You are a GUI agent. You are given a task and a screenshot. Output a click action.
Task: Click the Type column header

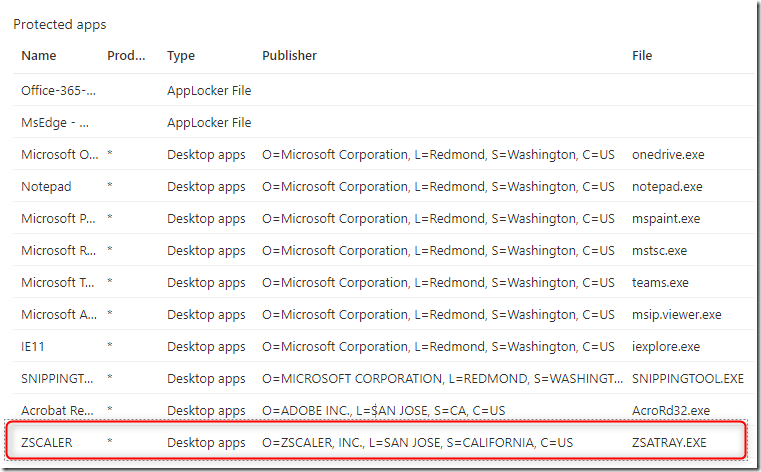point(181,56)
